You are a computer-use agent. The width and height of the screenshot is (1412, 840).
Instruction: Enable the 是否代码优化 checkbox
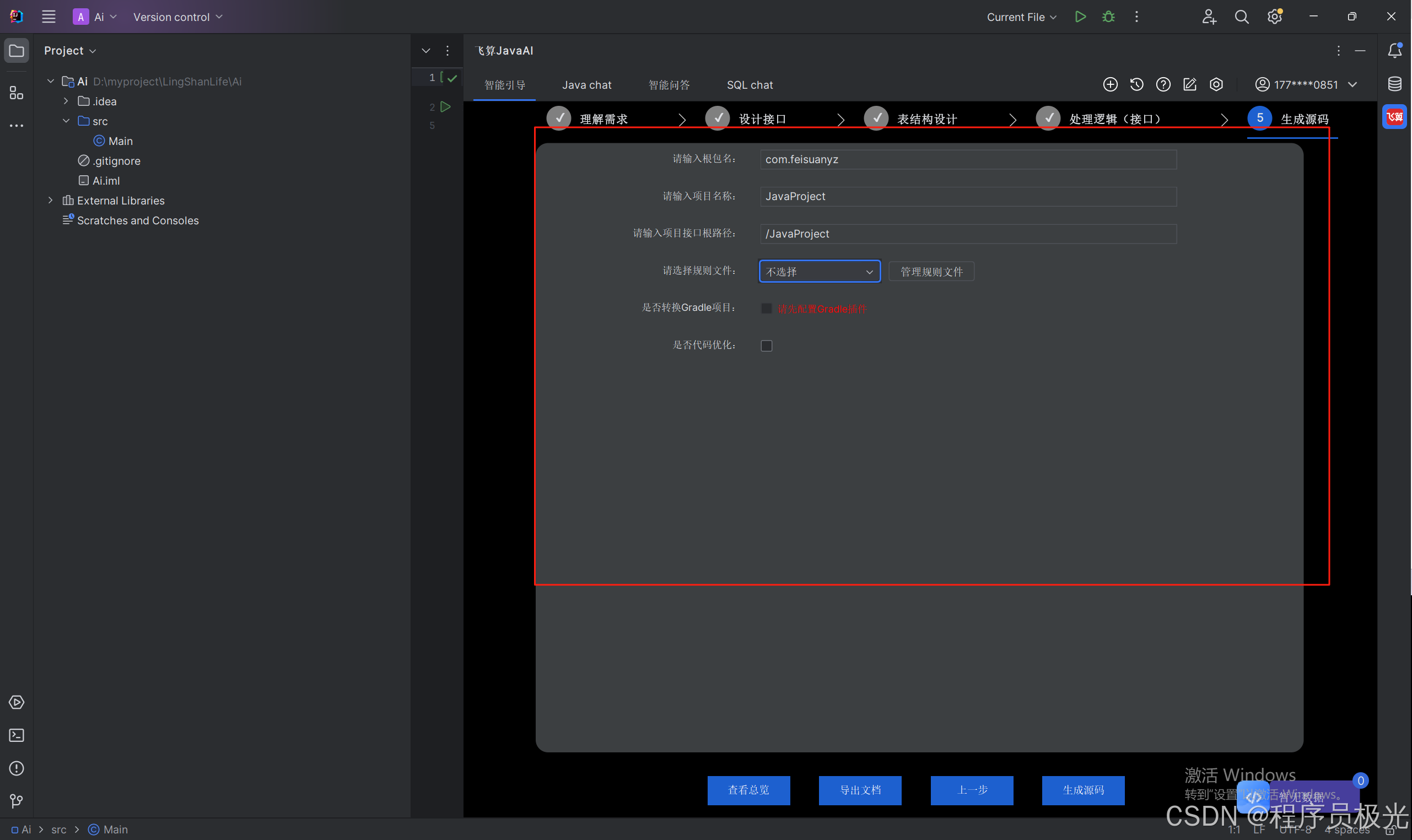pyautogui.click(x=766, y=346)
